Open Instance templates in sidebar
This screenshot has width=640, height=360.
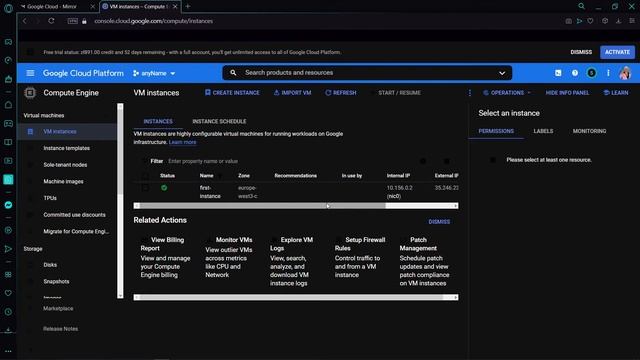67,148
